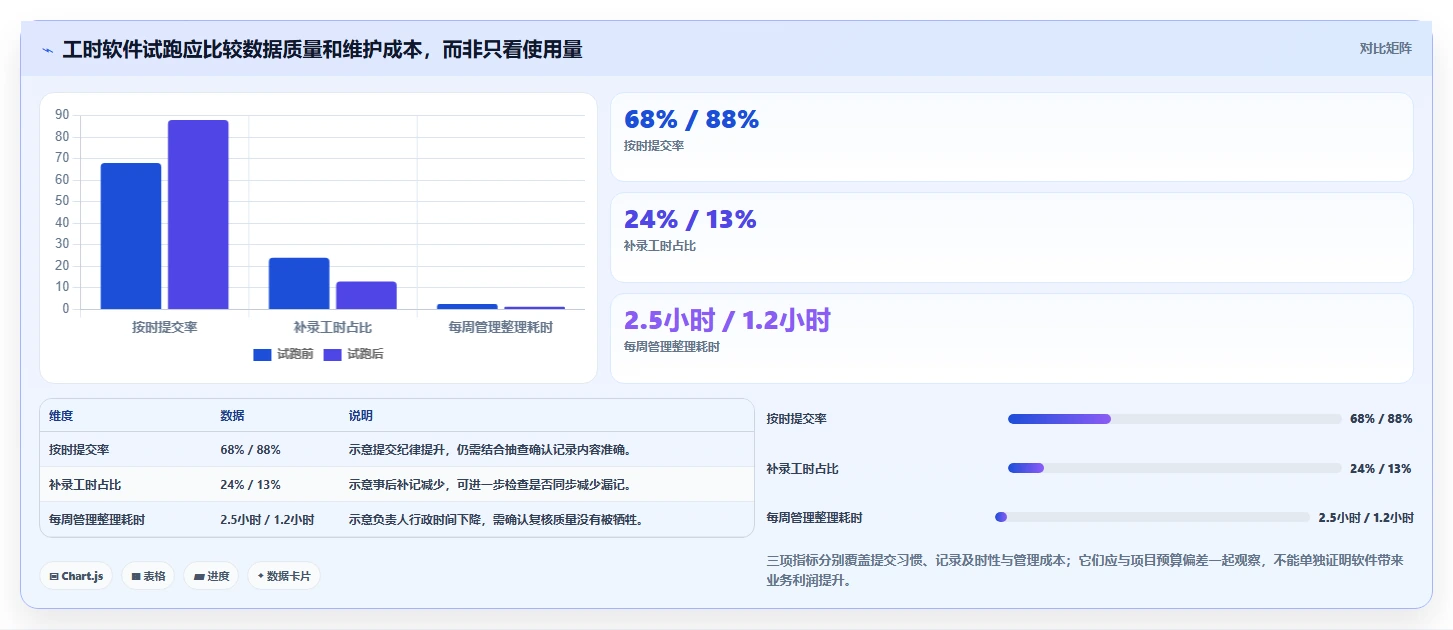Click the 每周管理整理耗时 progress bar
Screen dimensions: 1453x630
1152,517
